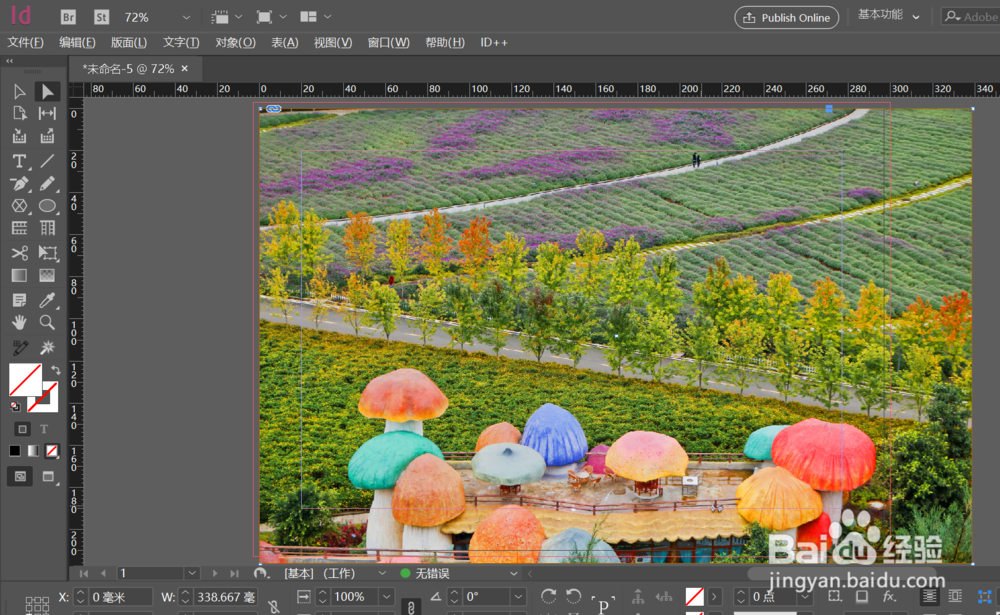Open the 版面(L) menu
Viewport: 1000px width, 615px height.
[x=129, y=42]
